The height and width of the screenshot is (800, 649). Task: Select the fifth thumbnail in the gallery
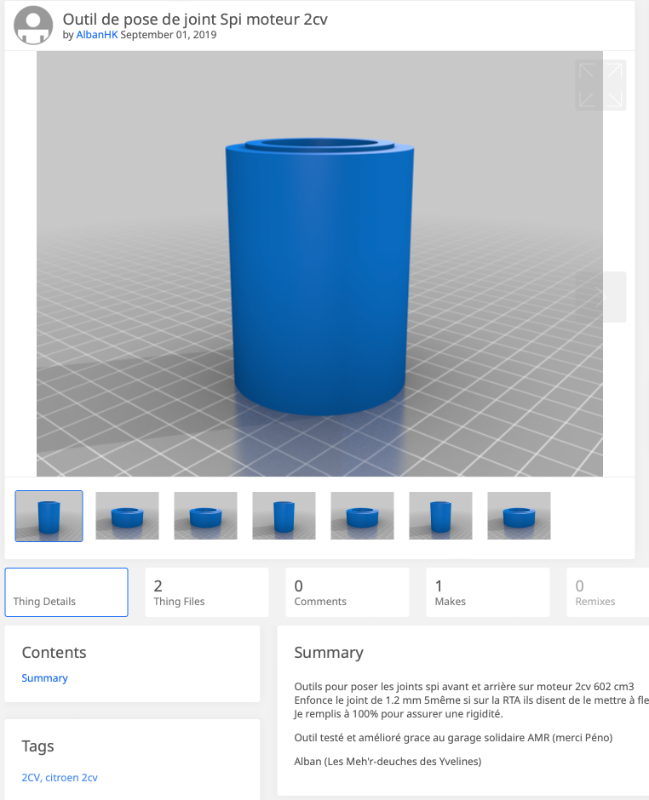click(x=362, y=516)
